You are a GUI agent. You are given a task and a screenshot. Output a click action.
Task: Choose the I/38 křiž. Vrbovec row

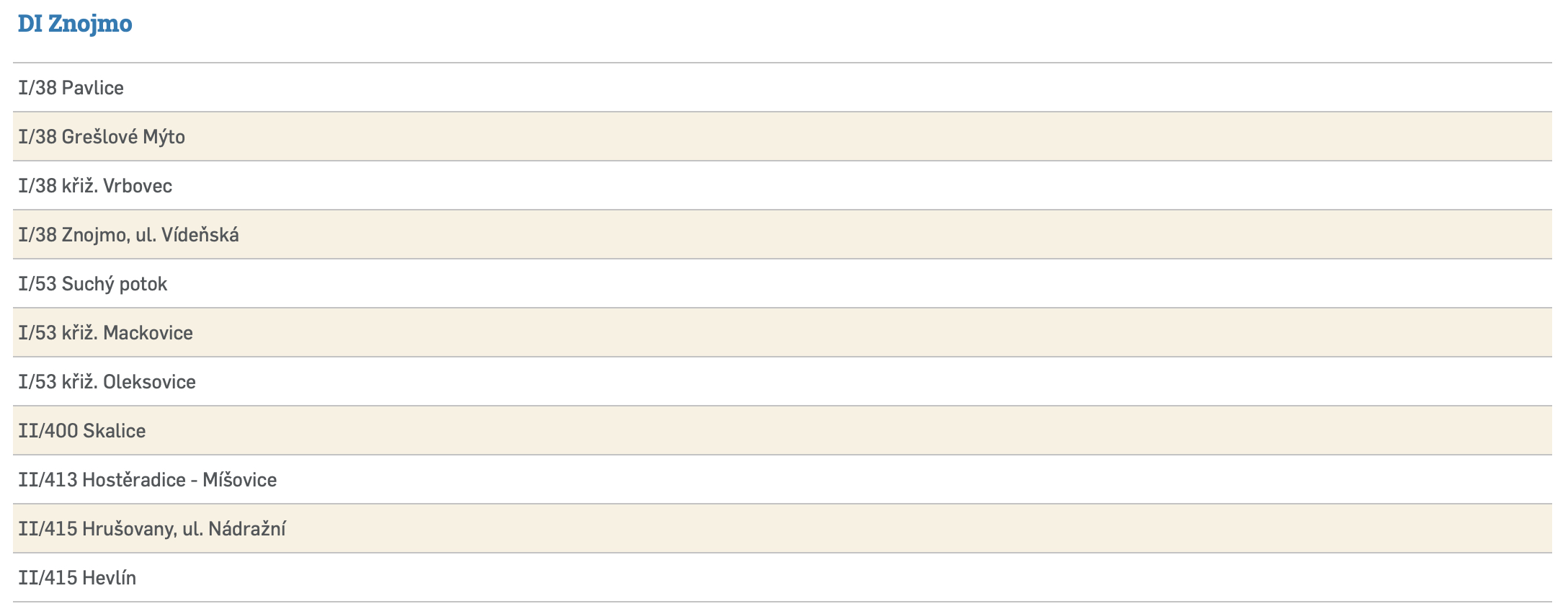click(x=95, y=186)
